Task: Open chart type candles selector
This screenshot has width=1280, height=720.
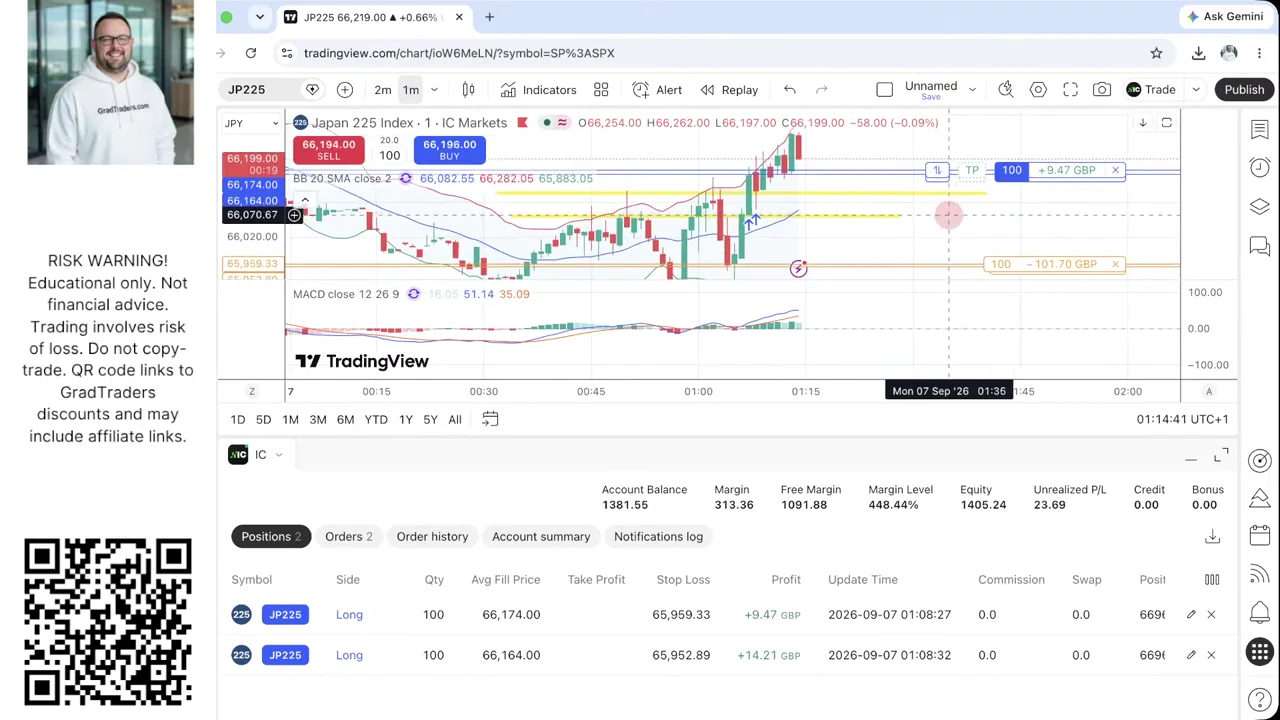Action: (x=468, y=90)
